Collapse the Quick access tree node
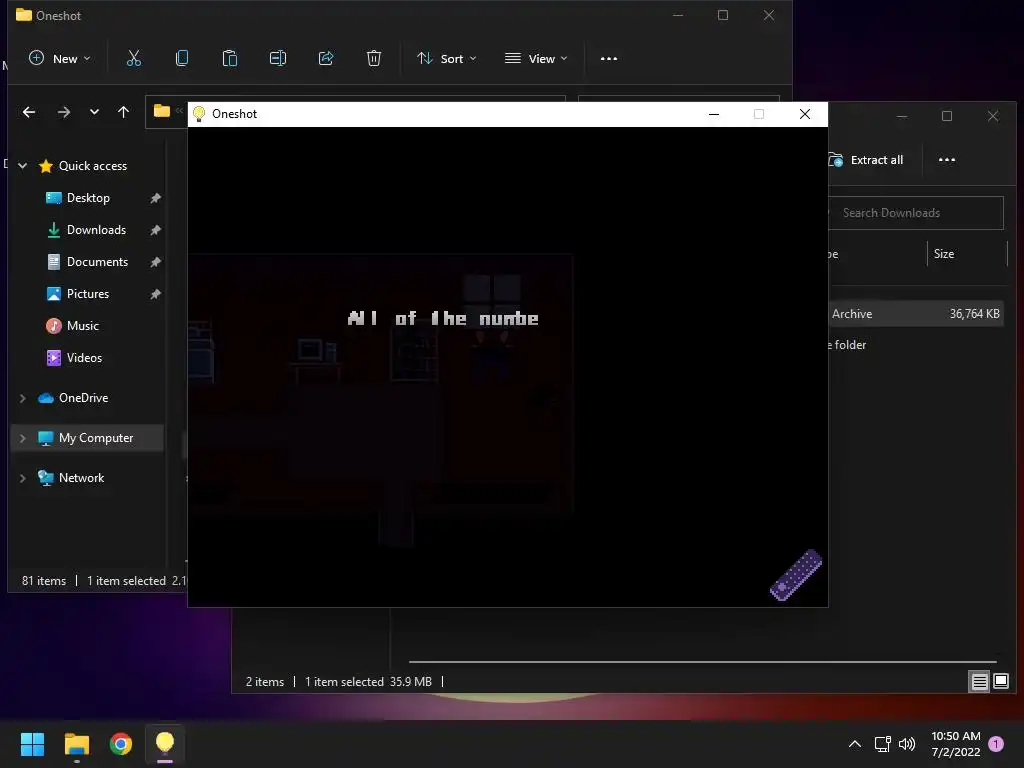This screenshot has height=768, width=1024. [x=23, y=166]
